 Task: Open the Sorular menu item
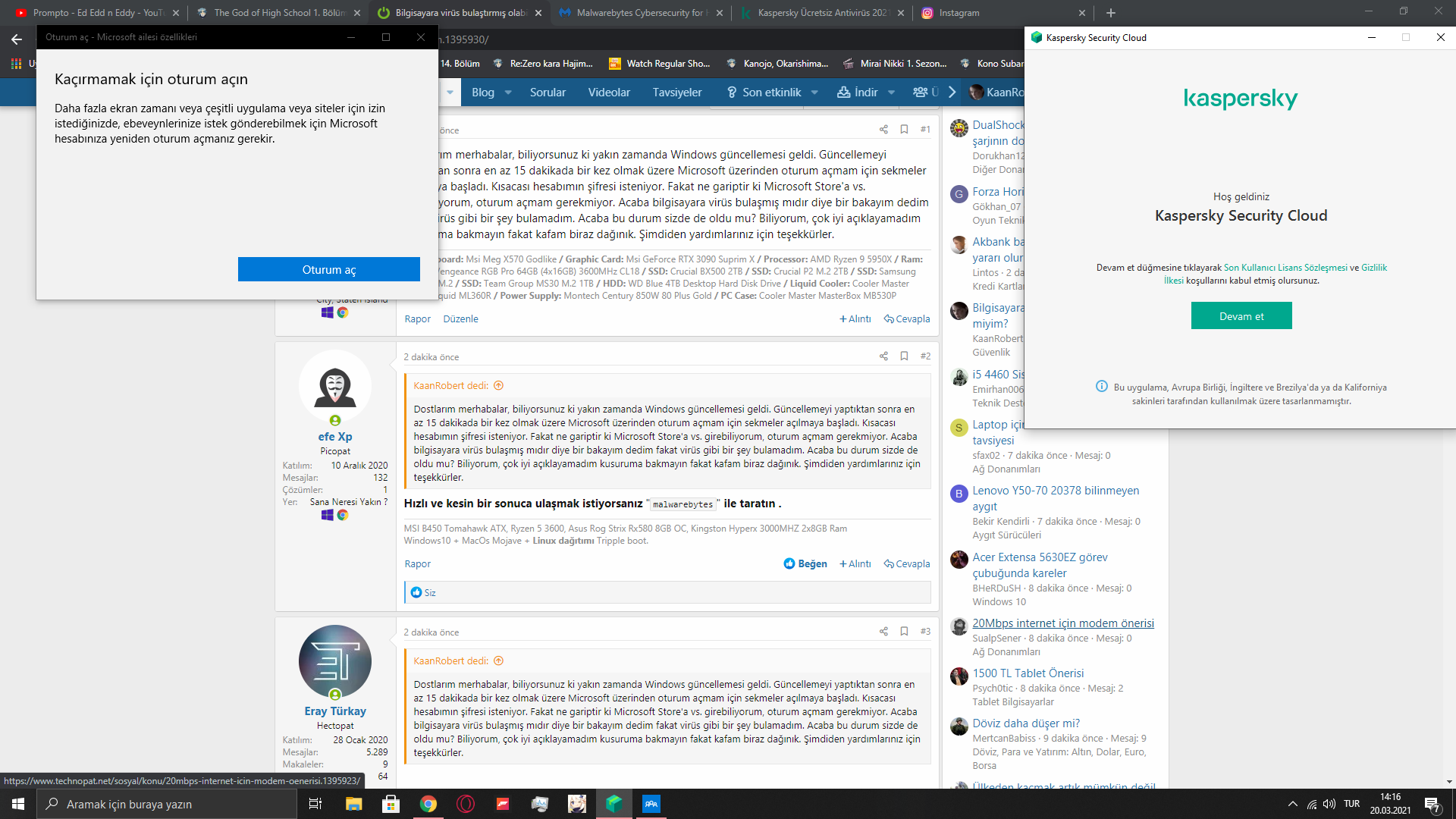pyautogui.click(x=548, y=93)
